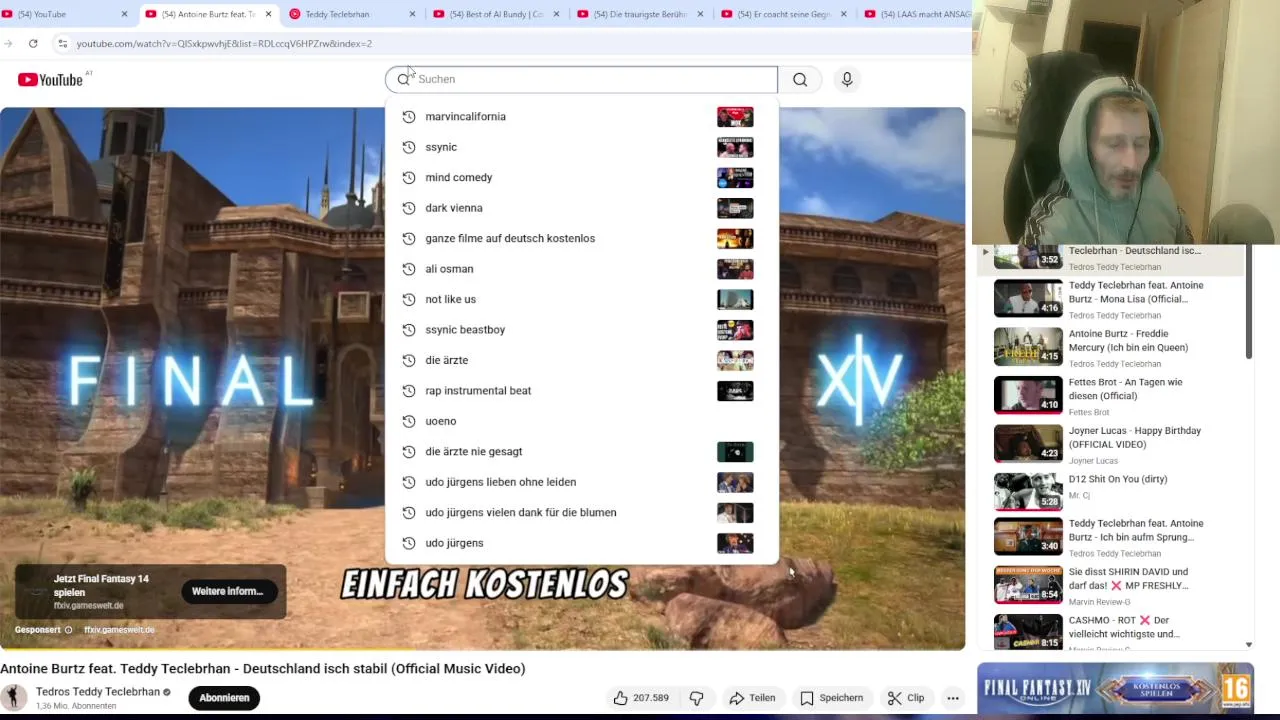
Task: Dislike the video with thumbs-down icon
Action: 697,698
